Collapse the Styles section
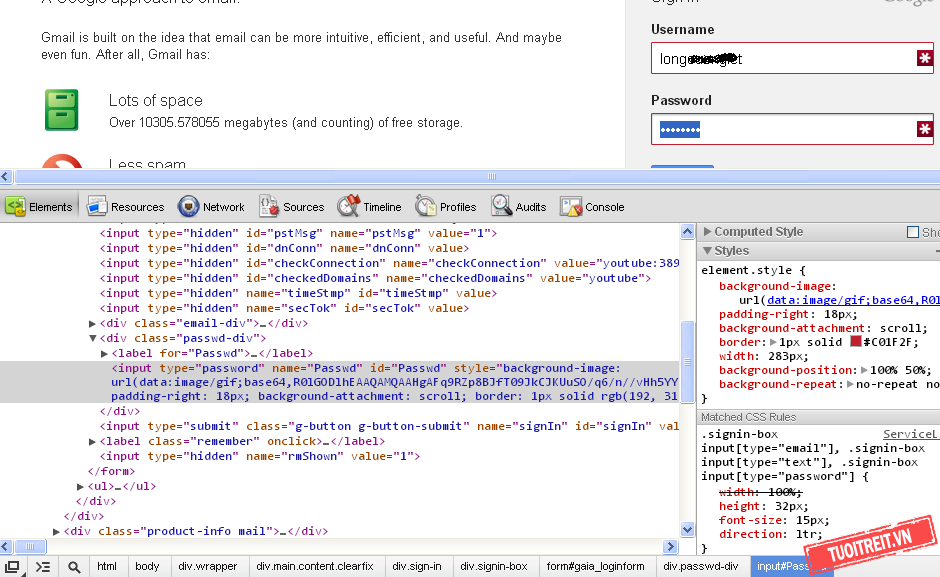Screen dimensions: 940x577 tap(708, 251)
